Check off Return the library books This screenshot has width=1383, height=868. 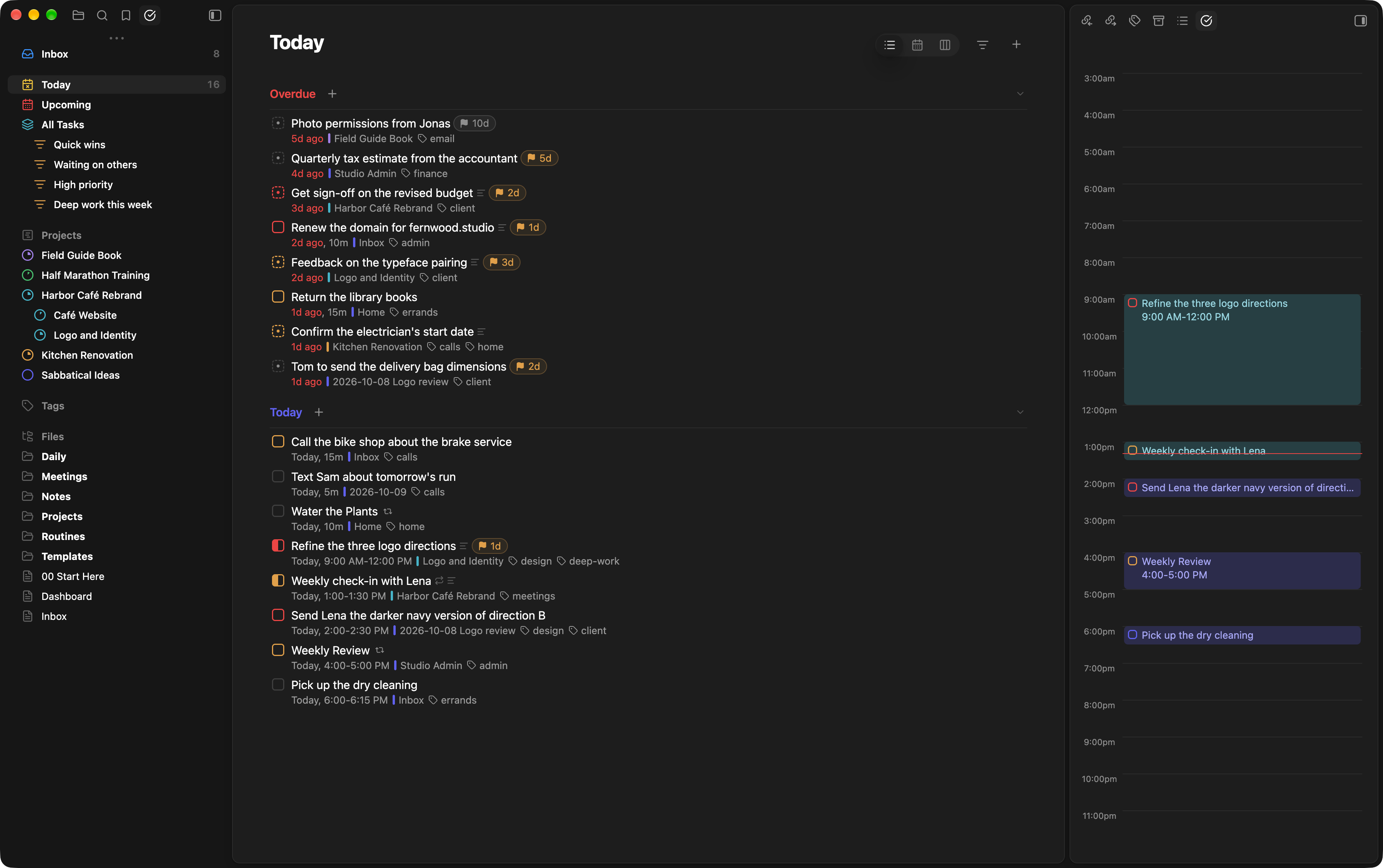[x=278, y=297]
